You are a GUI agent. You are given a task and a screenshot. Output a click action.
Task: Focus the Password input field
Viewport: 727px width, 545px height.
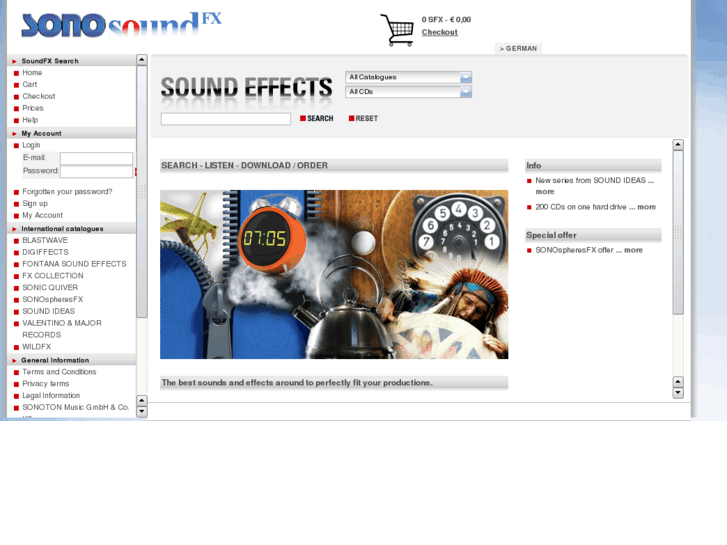(x=96, y=171)
